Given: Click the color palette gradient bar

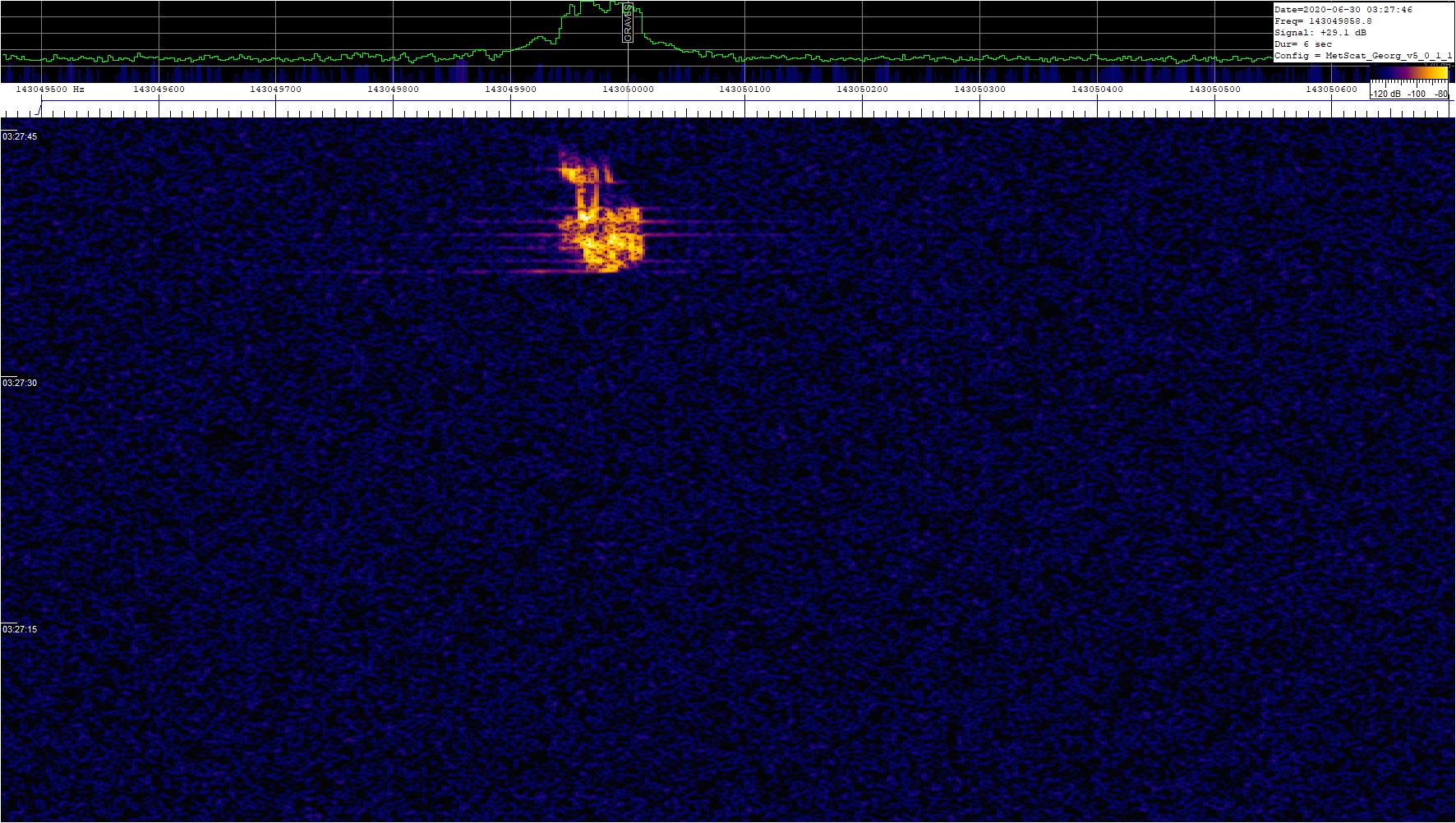Looking at the screenshot, I should click(1408, 73).
